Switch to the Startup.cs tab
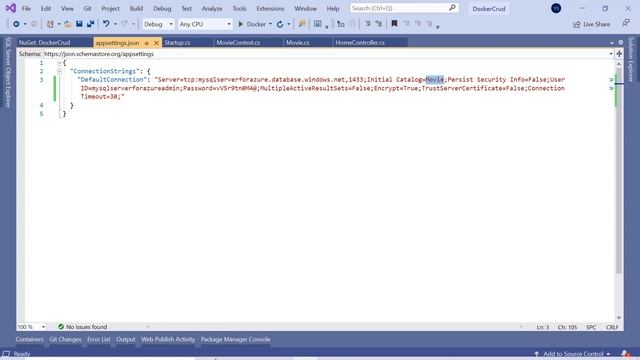The width and height of the screenshot is (640, 360). [x=187, y=42]
